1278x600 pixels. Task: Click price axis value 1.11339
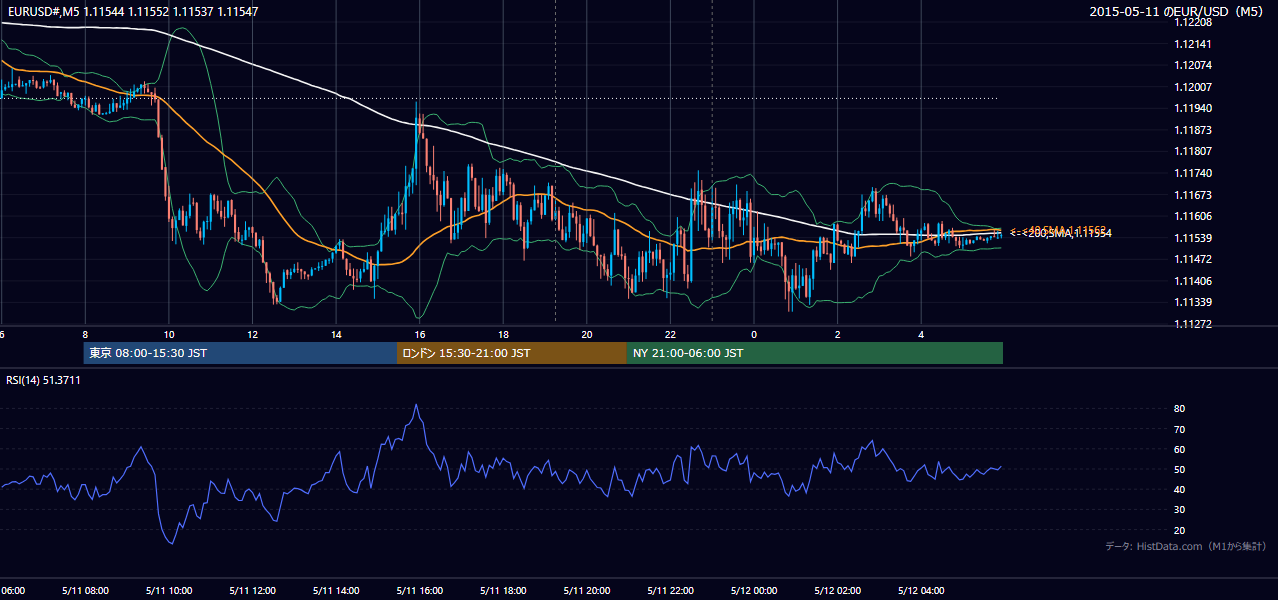point(1193,302)
